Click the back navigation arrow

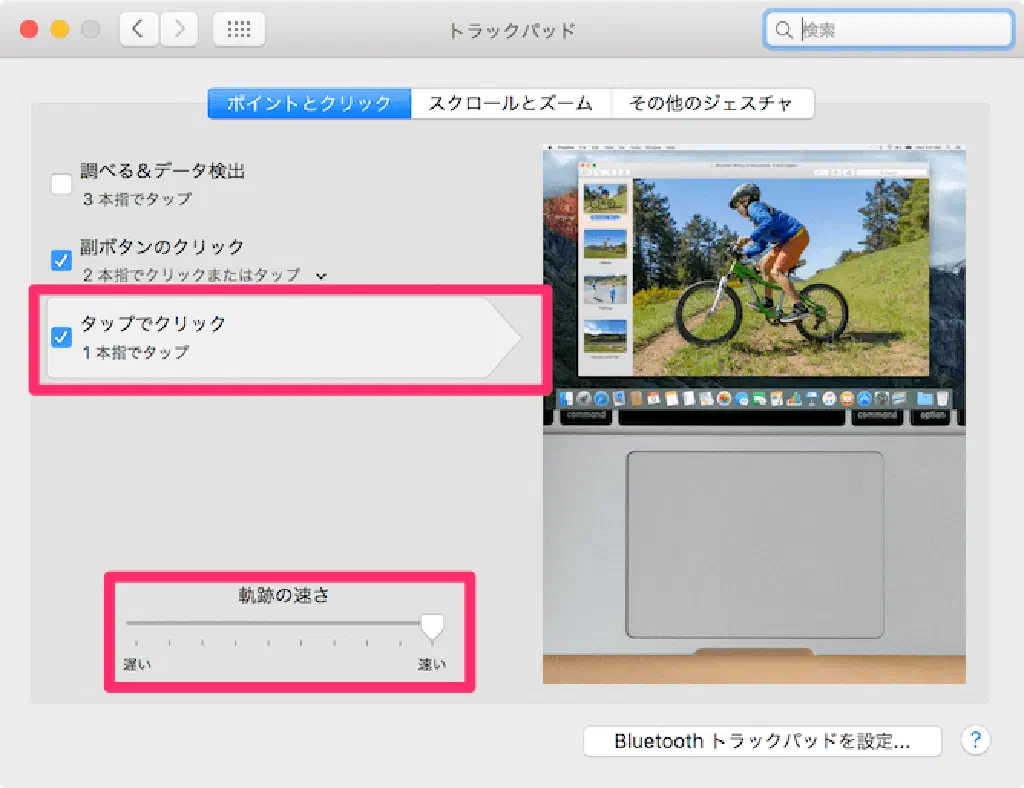pyautogui.click(x=139, y=29)
